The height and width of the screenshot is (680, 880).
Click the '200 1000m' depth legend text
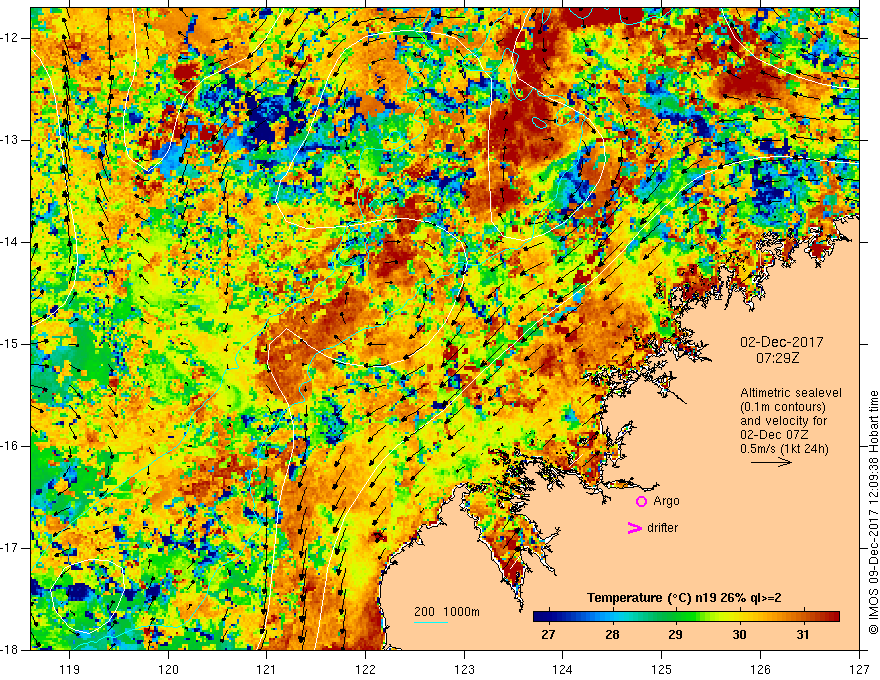point(447,612)
